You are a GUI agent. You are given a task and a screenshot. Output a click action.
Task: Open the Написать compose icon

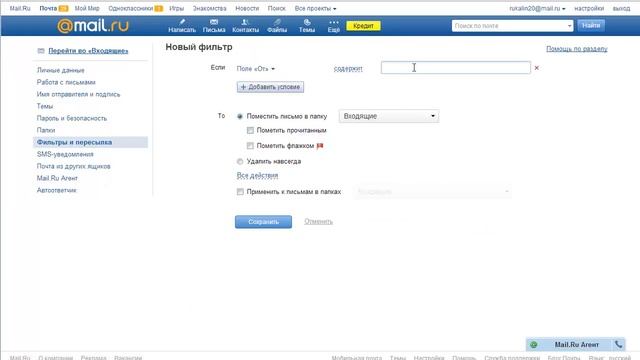click(x=182, y=22)
